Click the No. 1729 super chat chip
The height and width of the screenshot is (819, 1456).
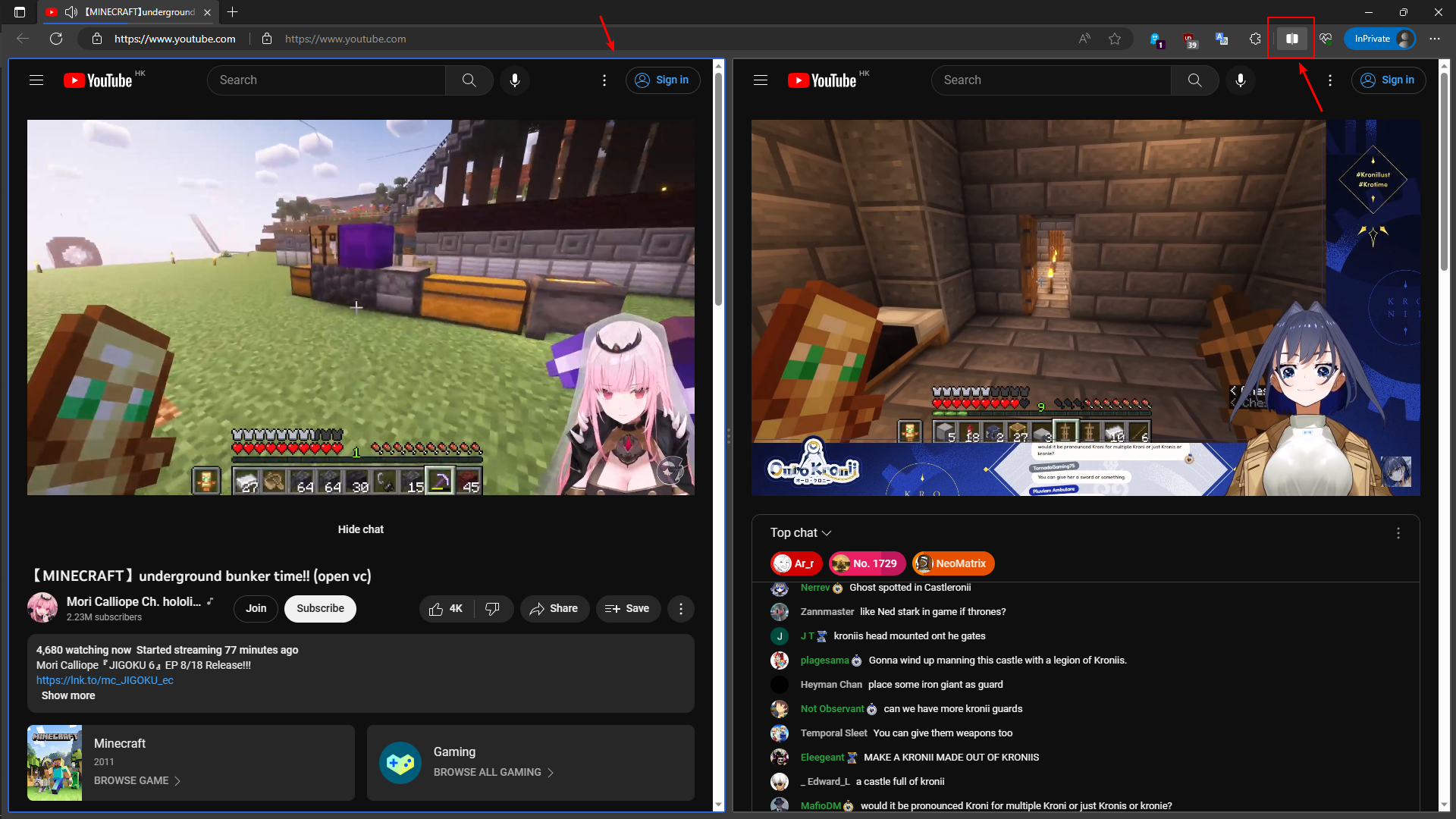click(867, 563)
